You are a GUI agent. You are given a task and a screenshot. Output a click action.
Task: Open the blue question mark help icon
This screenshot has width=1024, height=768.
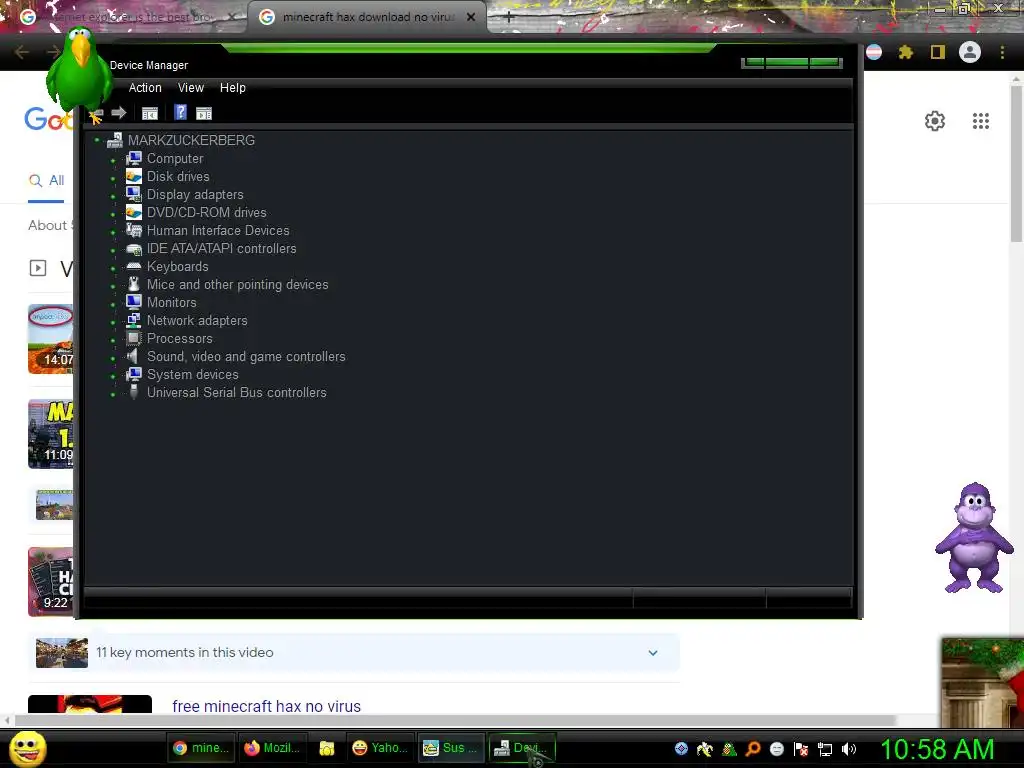coord(181,112)
